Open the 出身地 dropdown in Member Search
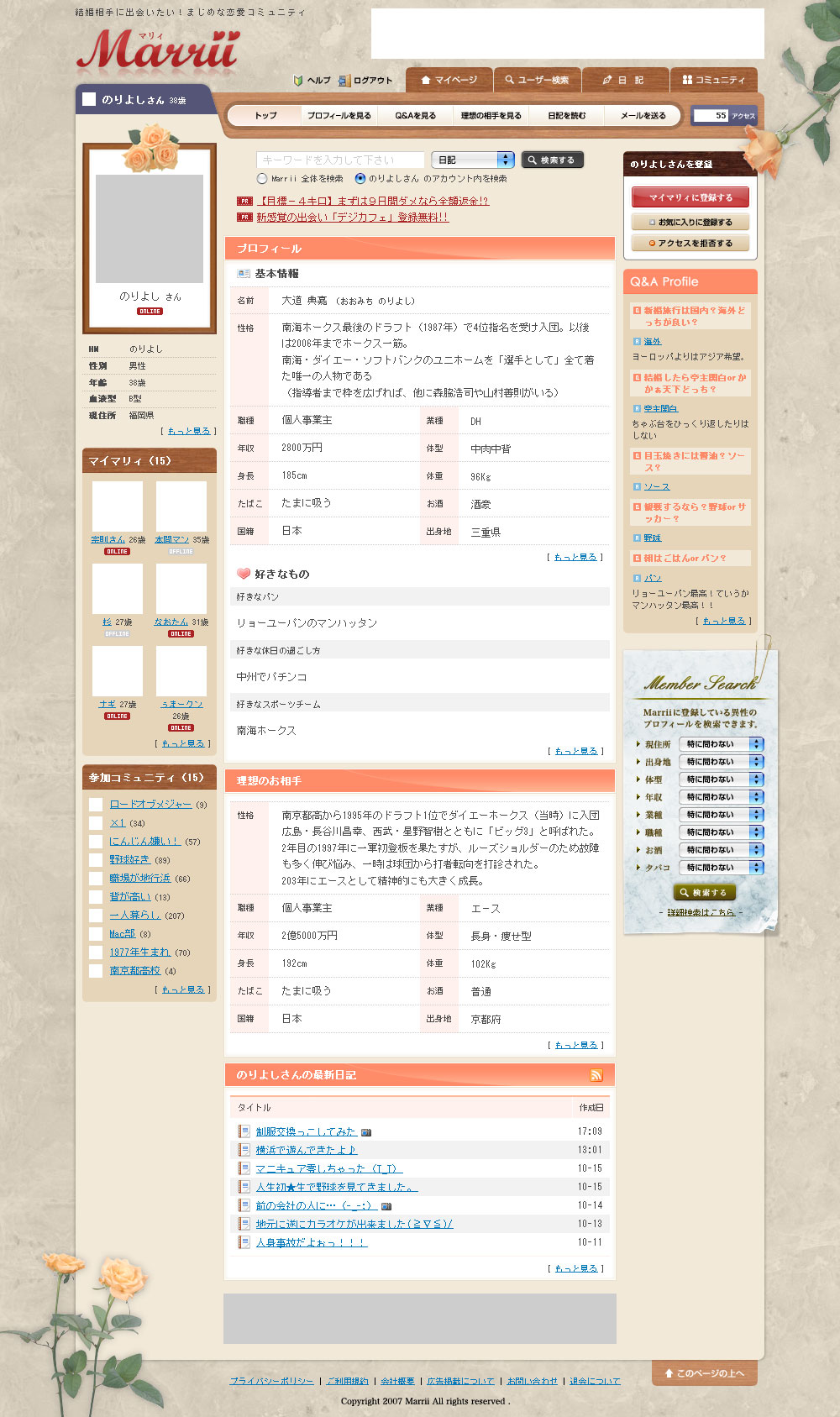 722,762
